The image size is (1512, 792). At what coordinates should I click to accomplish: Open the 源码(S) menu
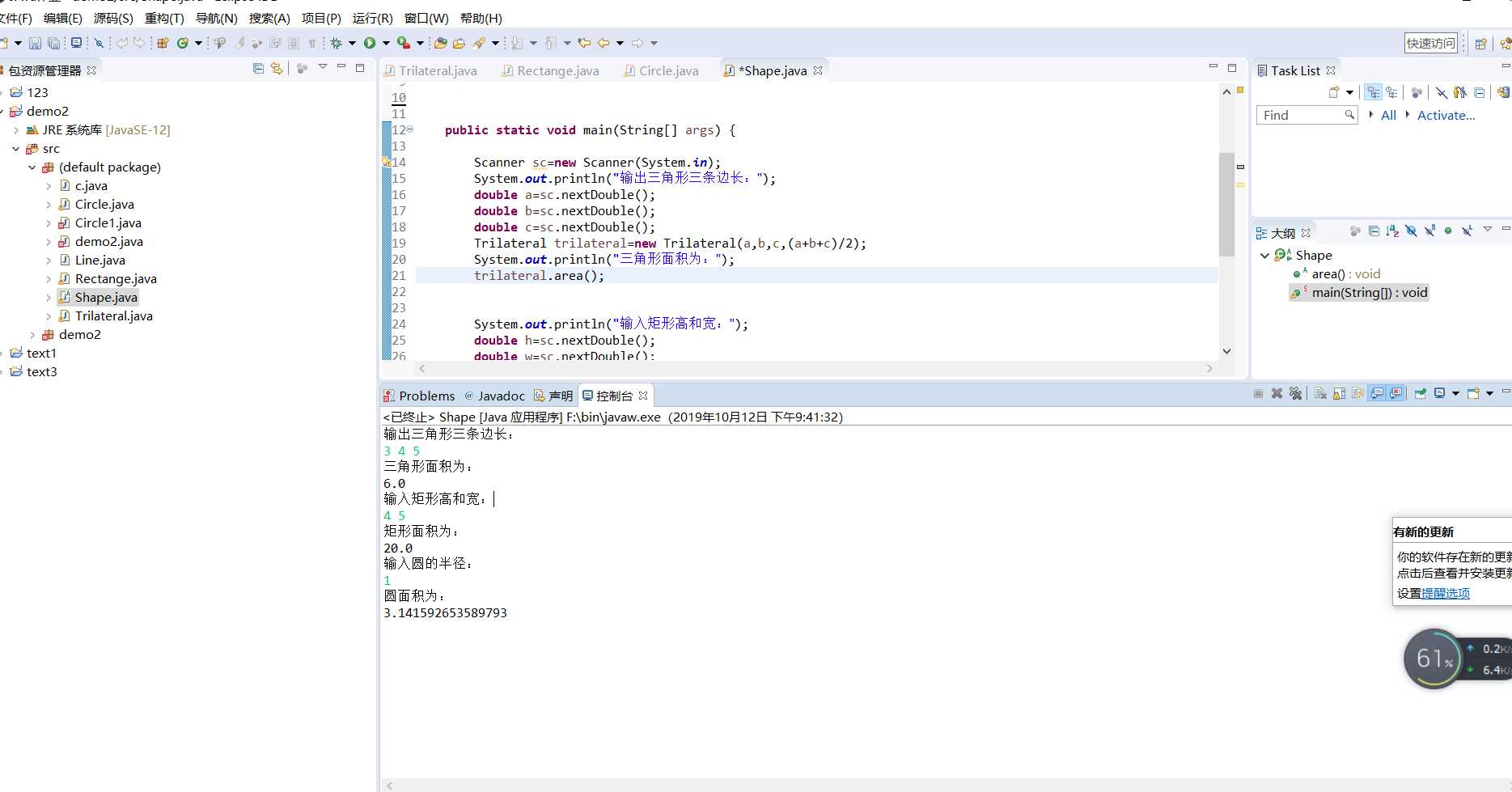113,18
